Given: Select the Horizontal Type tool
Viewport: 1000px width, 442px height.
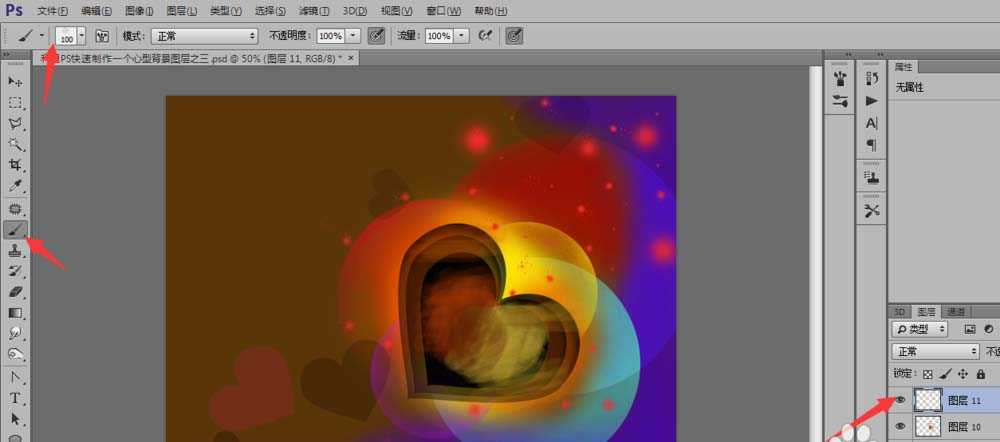Looking at the screenshot, I should point(15,397).
